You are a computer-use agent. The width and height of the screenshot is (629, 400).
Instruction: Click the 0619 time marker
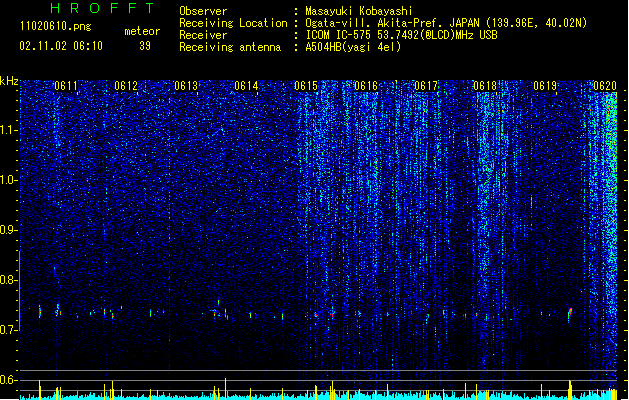coord(545,86)
